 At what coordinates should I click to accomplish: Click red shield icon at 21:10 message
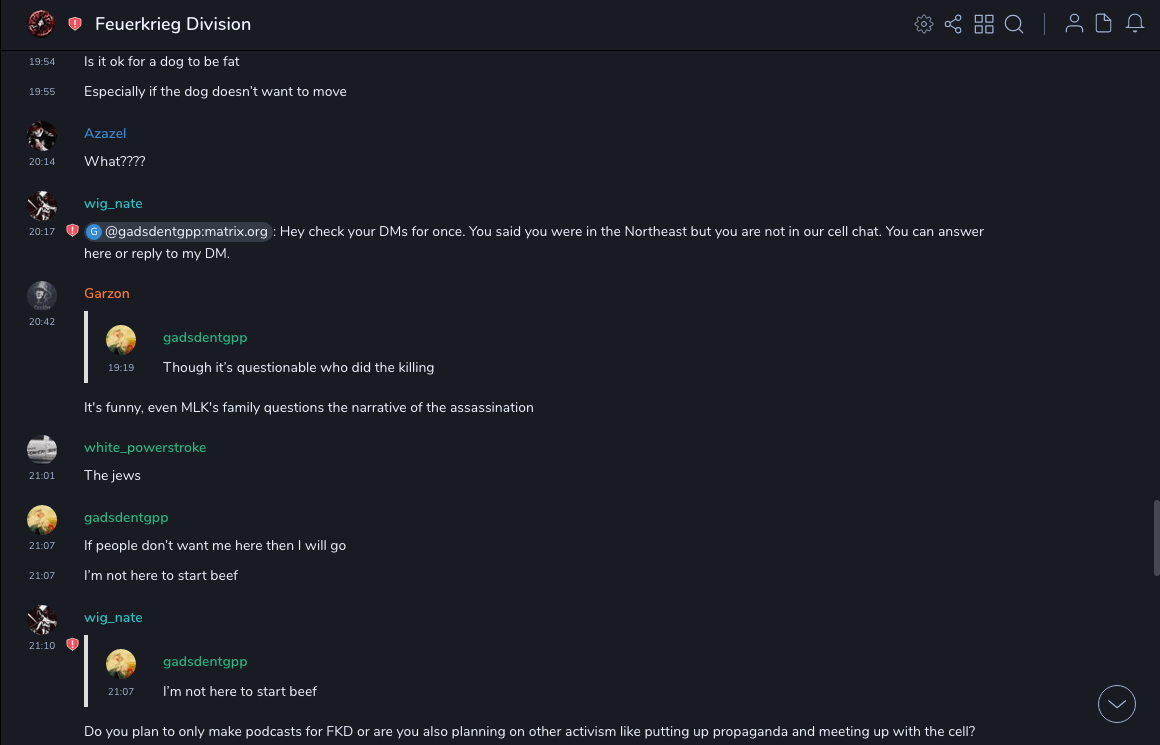72,645
